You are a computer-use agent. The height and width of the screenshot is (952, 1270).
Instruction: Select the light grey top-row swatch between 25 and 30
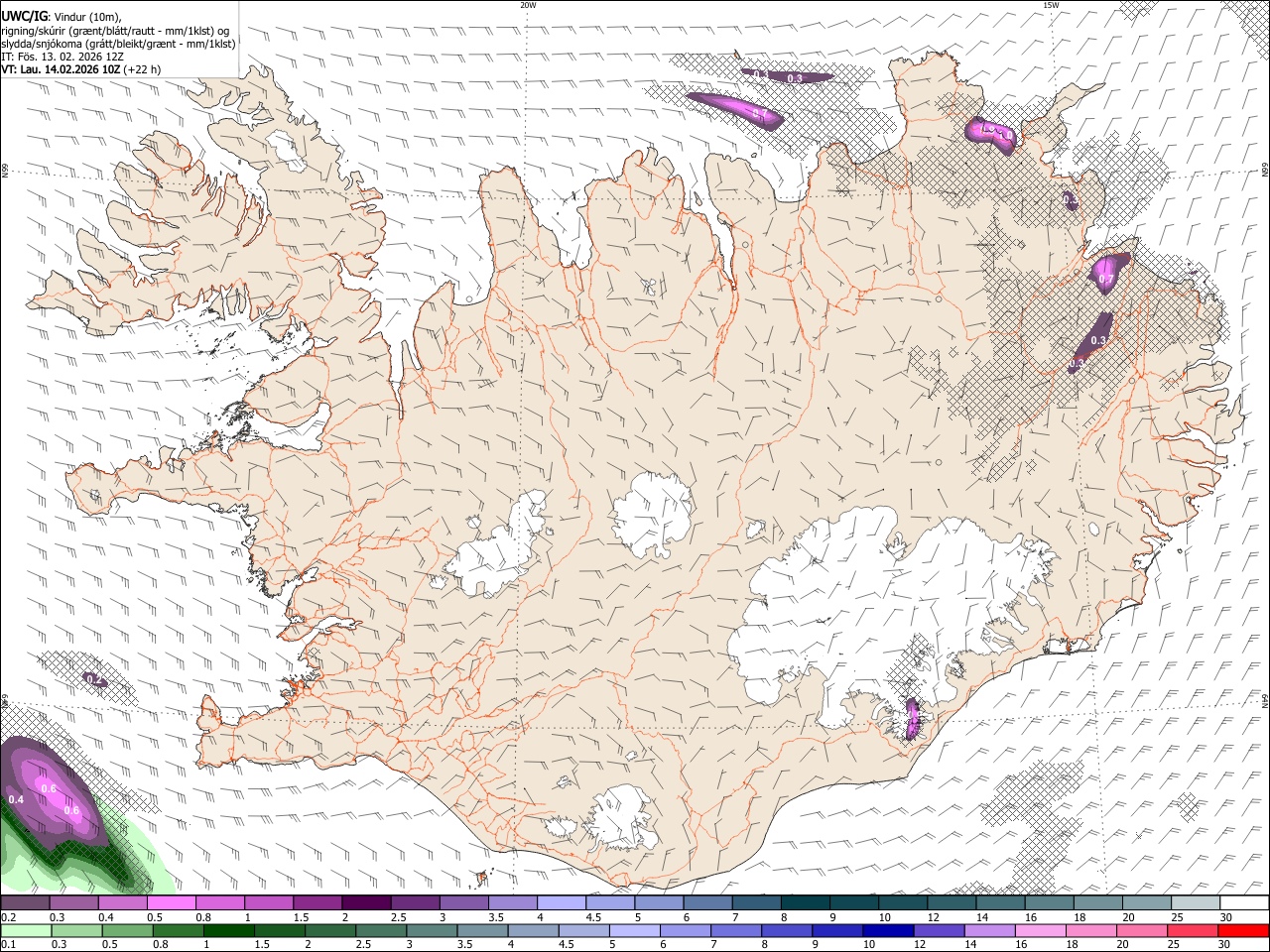[1196, 902]
